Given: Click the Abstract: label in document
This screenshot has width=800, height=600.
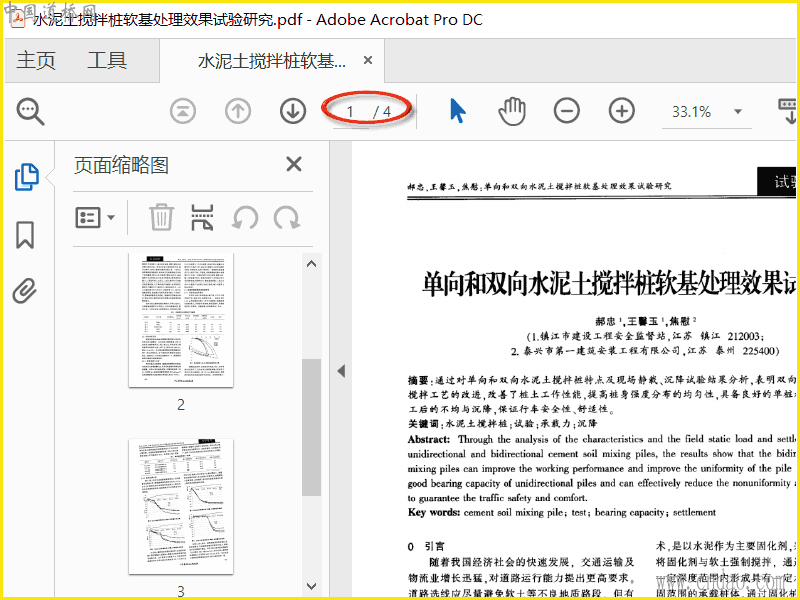Looking at the screenshot, I should [429, 439].
